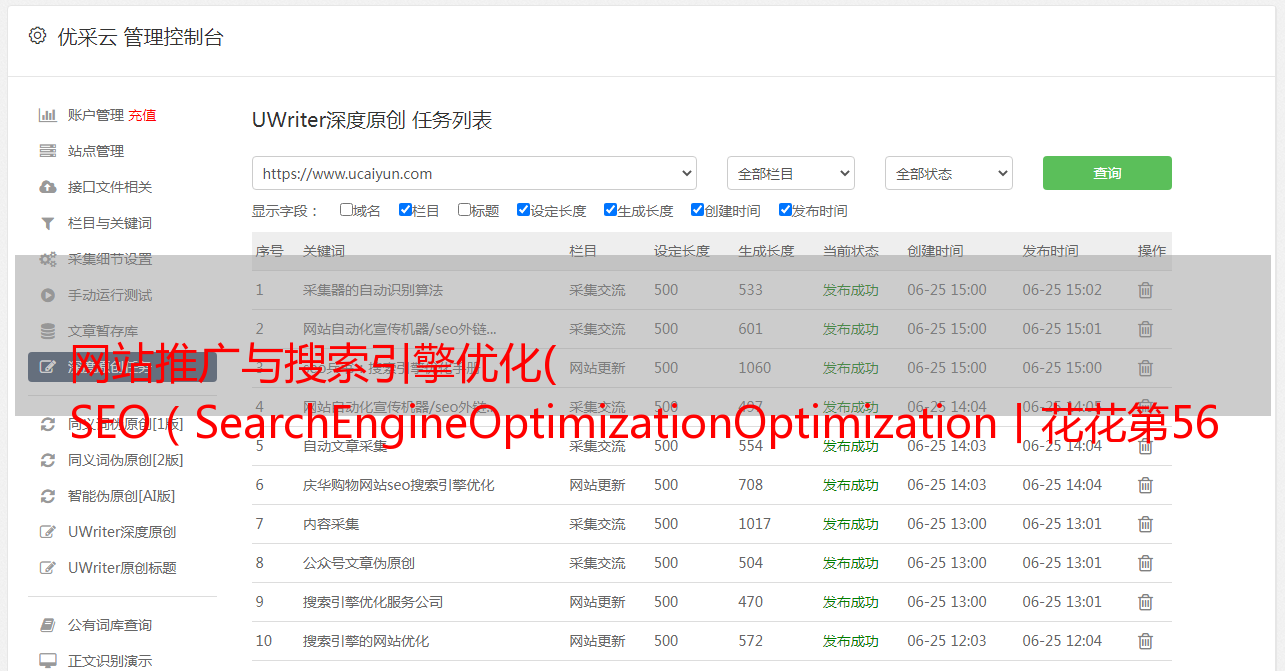Uncheck the 创建时间 checkbox
The width and height of the screenshot is (1285, 671).
(x=697, y=210)
